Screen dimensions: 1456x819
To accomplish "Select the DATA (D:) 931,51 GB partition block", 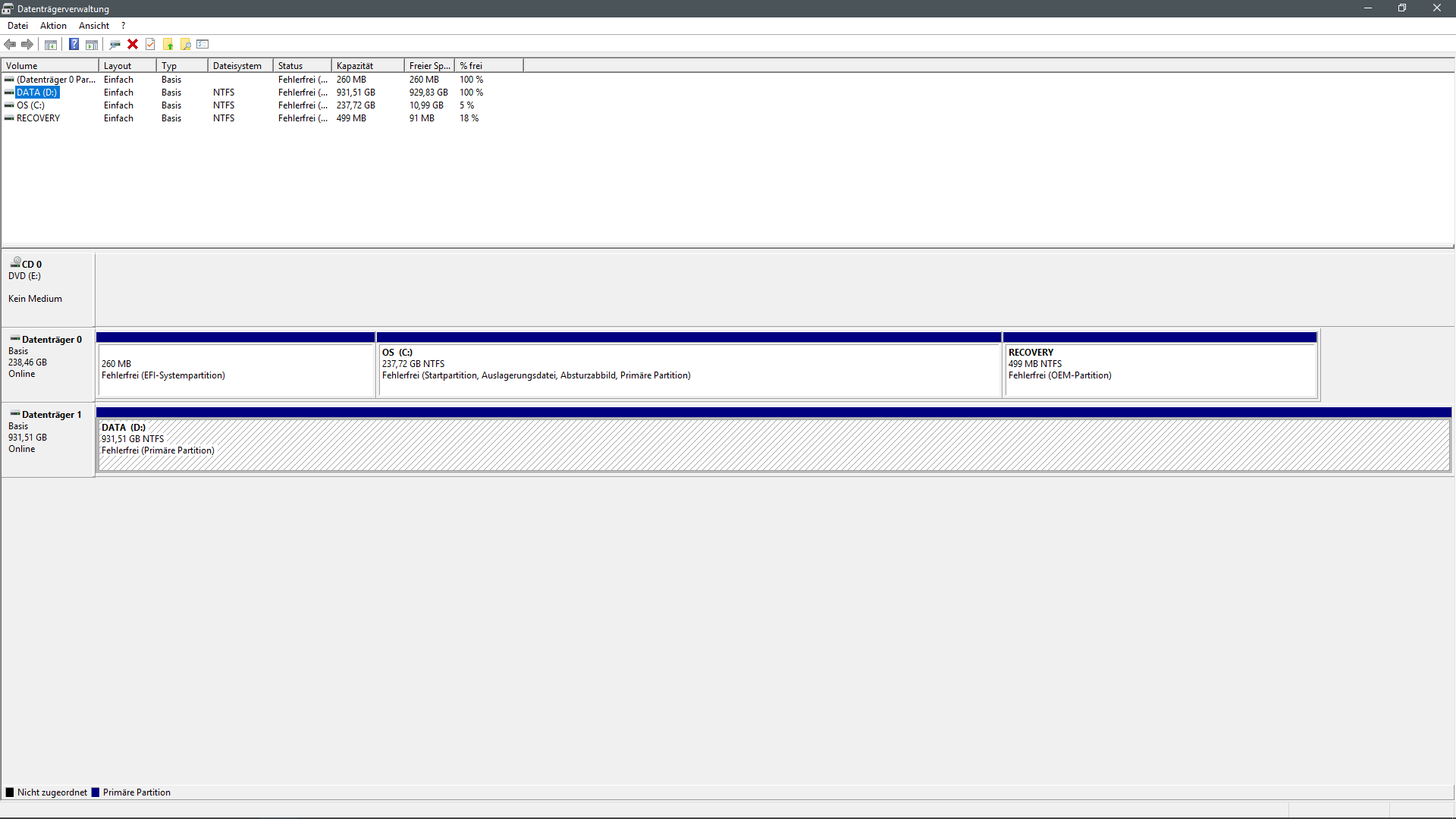I will point(773,440).
